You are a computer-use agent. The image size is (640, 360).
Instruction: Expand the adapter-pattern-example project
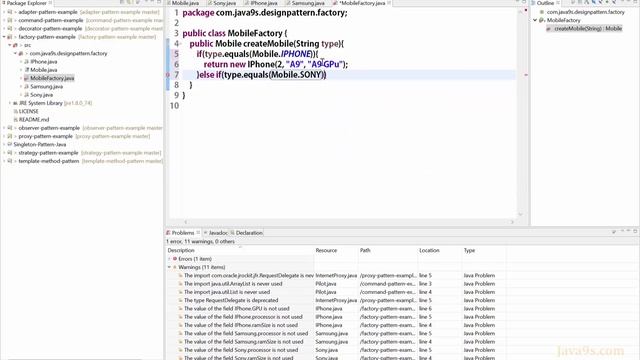click(x=4, y=12)
